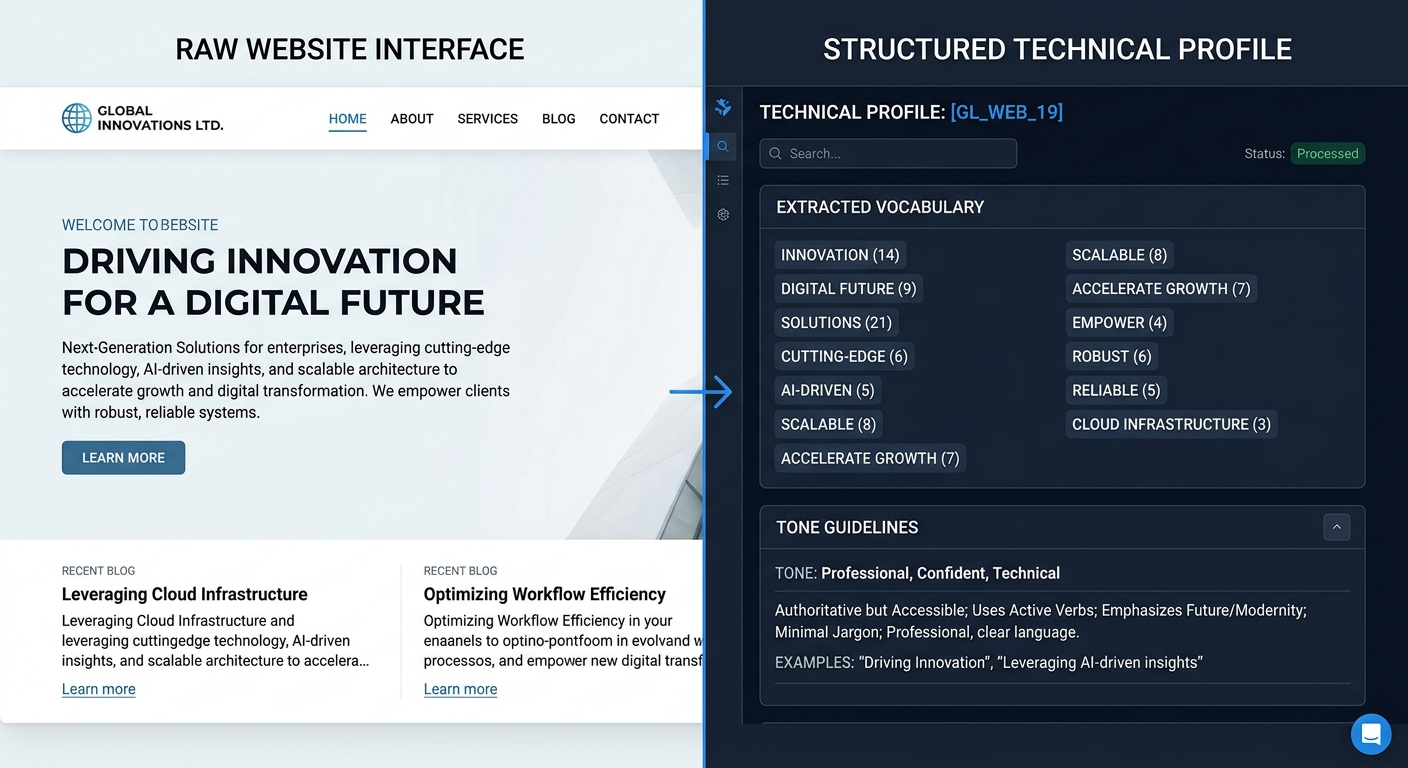Screen dimensions: 1408x768
Task: Click the bird logo icon in dark sidebar
Action: pyautogui.click(x=723, y=108)
